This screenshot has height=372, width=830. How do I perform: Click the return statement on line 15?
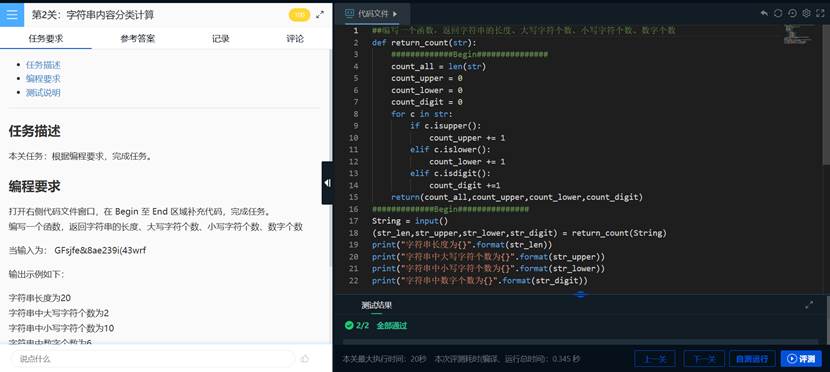(517, 197)
